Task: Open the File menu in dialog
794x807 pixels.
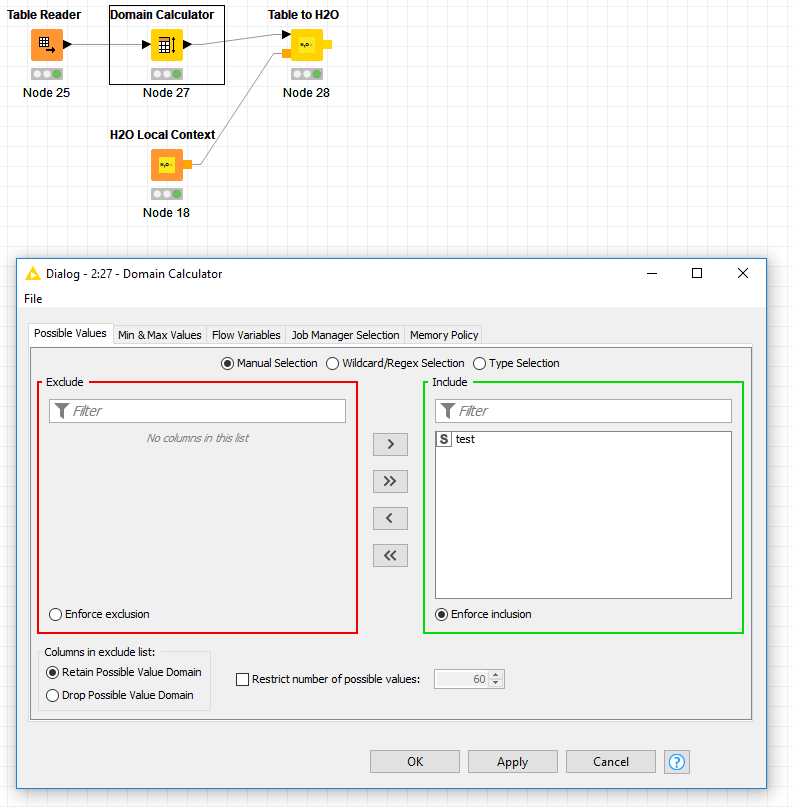Action: (33, 299)
